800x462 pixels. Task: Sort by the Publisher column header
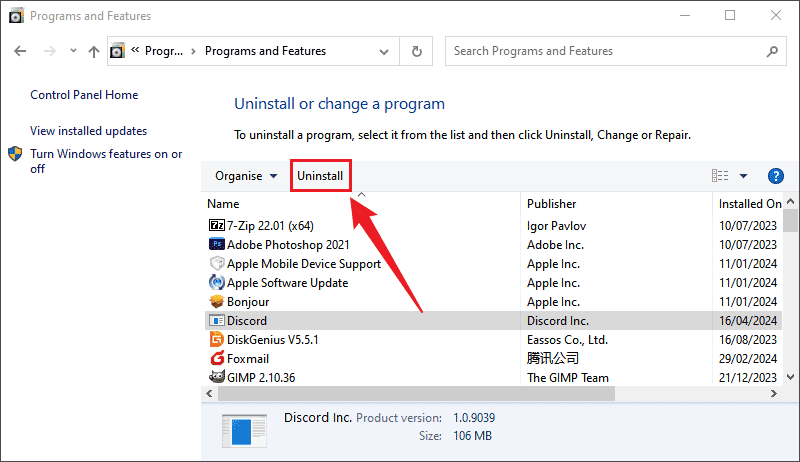(552, 204)
